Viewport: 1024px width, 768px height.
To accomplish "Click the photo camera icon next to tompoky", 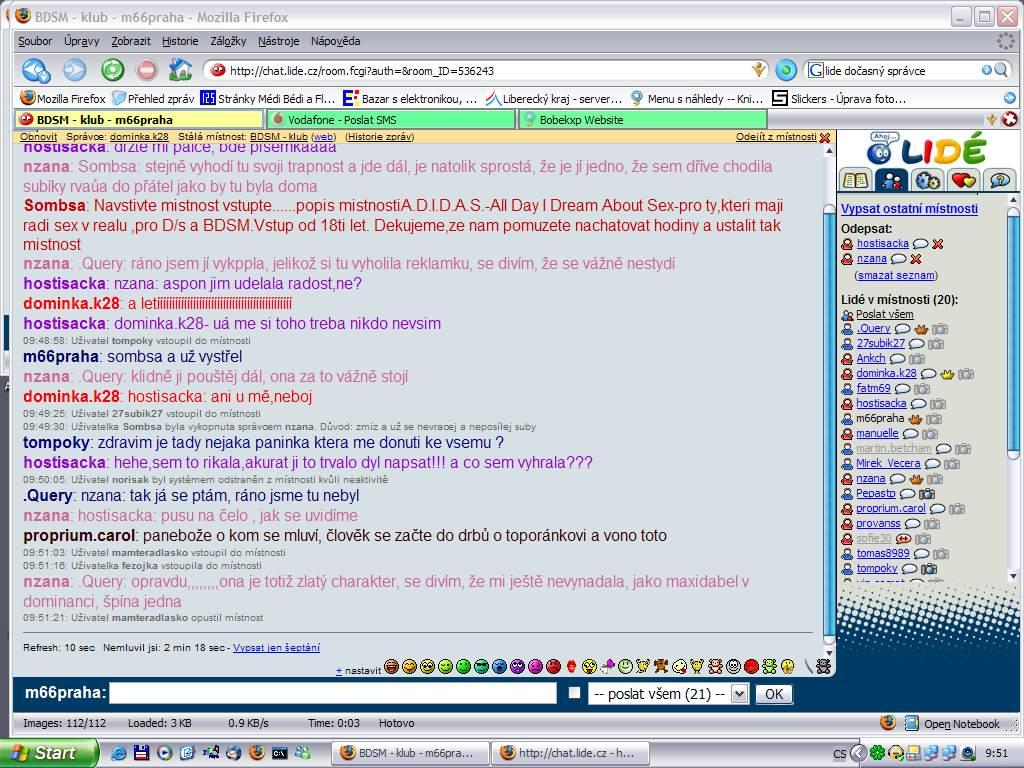I will pyautogui.click(x=929, y=569).
